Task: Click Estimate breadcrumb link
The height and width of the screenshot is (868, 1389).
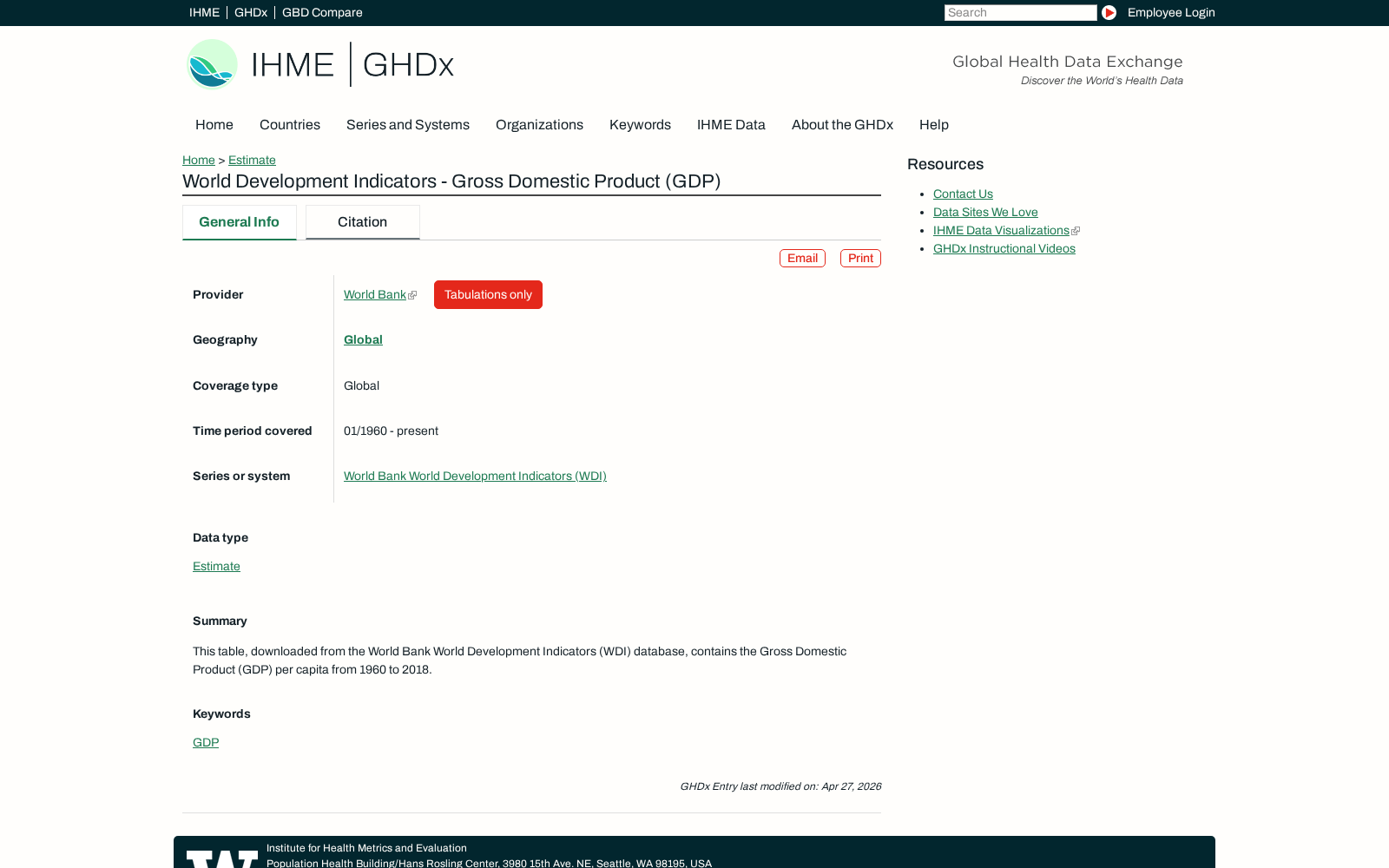Action: point(252,160)
